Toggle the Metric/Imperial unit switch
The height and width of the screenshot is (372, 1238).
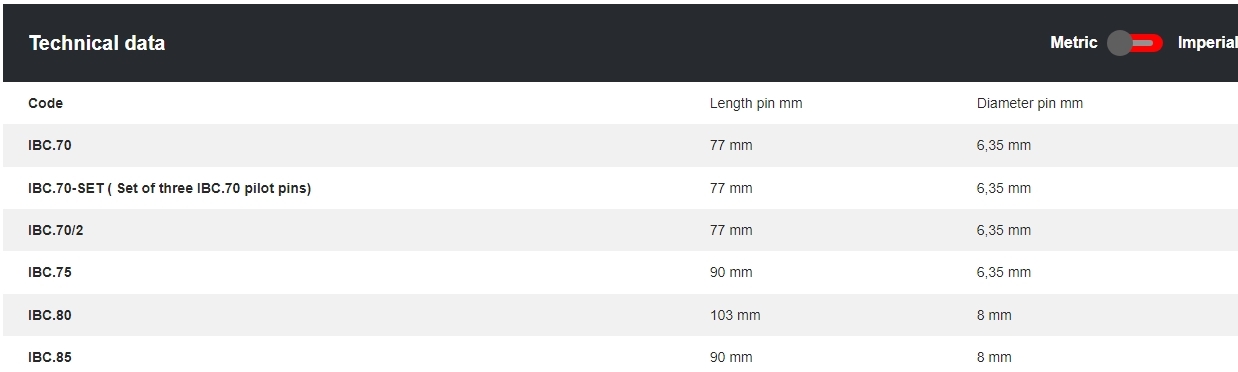click(1136, 43)
